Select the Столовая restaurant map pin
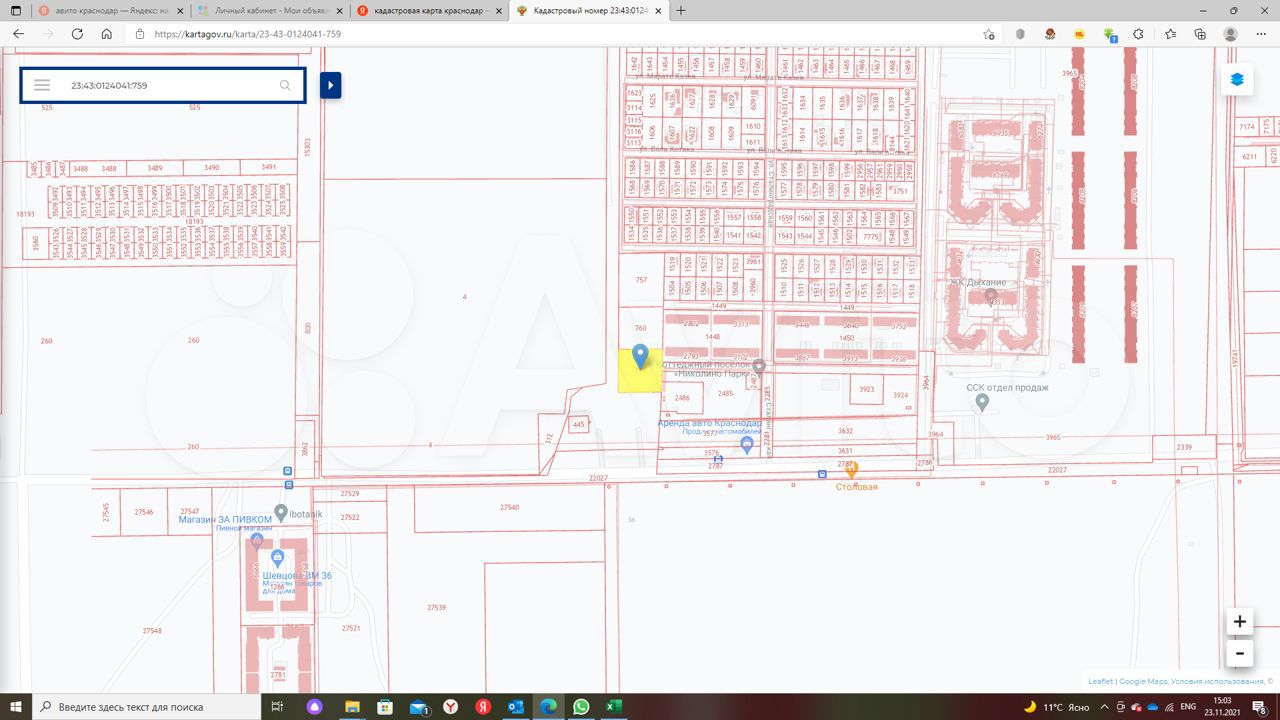Viewport: 1280px width, 720px height. point(852,468)
